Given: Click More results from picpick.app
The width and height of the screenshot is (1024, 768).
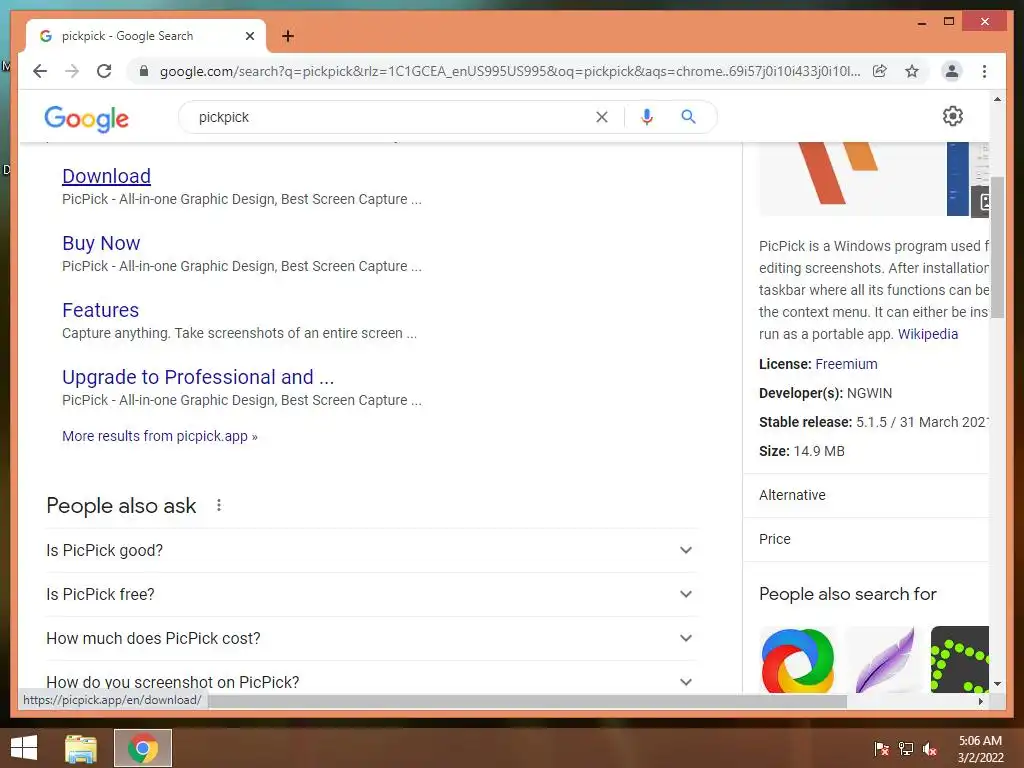Looking at the screenshot, I should [160, 436].
